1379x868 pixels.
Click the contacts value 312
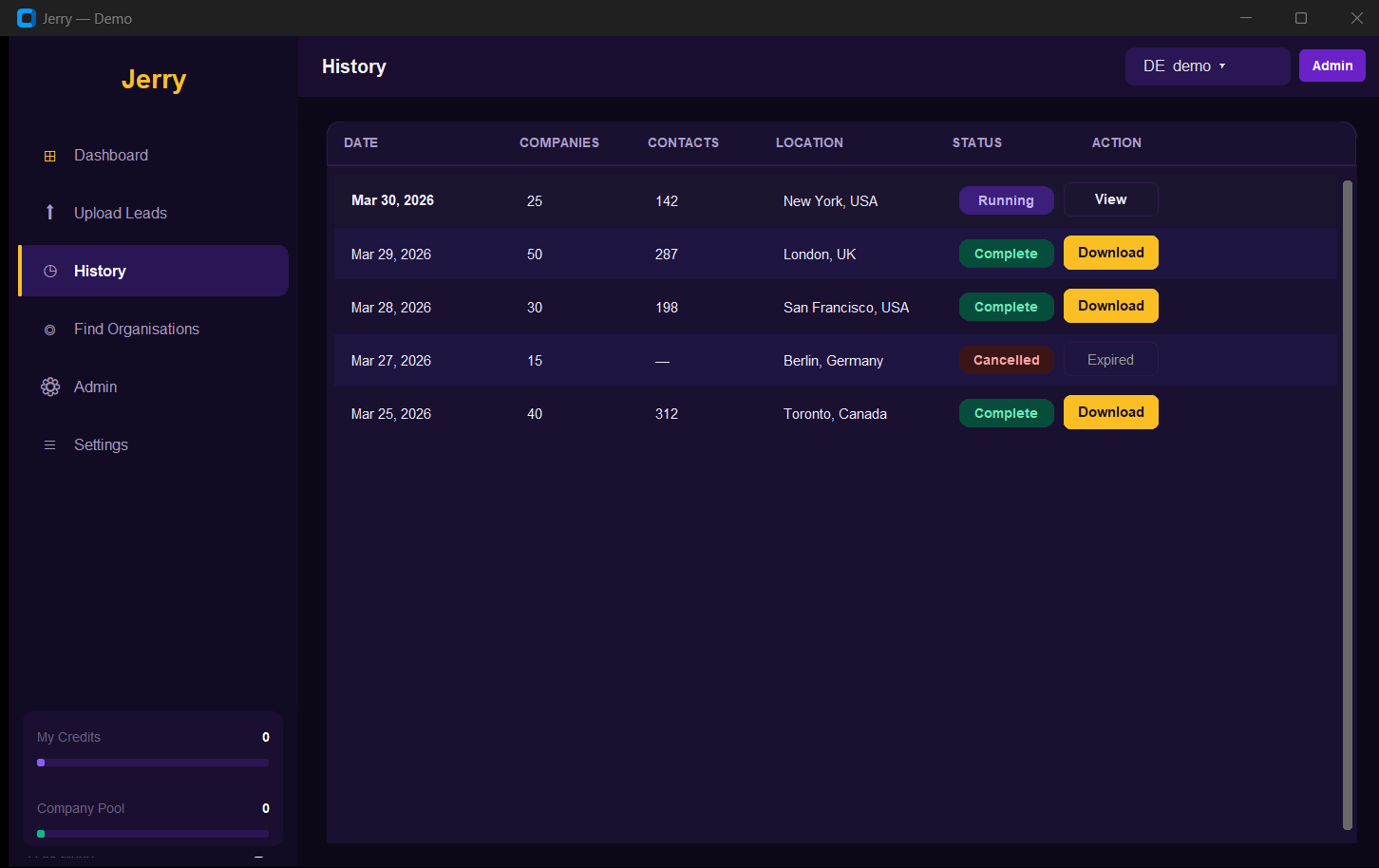click(x=667, y=414)
